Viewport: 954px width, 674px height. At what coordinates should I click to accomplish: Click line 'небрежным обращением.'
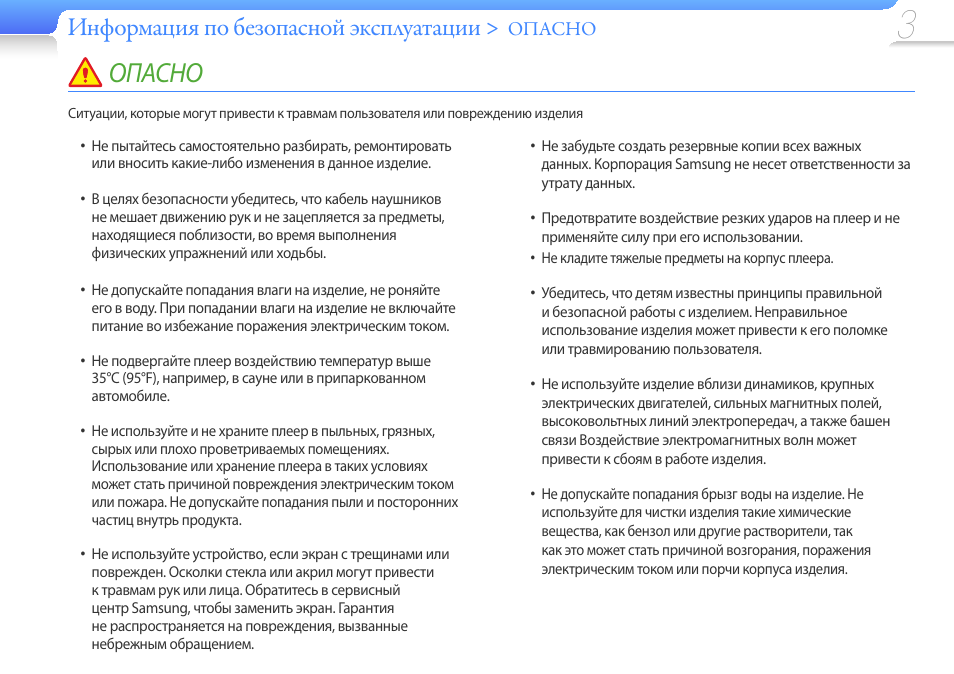[x=172, y=644]
